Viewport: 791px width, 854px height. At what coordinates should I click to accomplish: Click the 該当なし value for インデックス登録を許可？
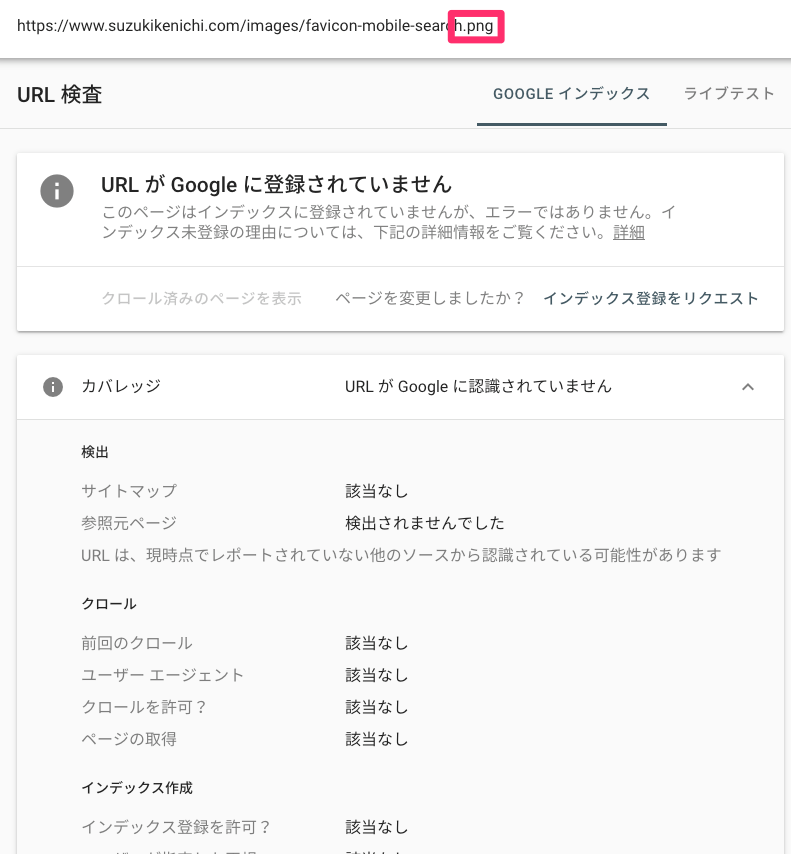click(376, 827)
